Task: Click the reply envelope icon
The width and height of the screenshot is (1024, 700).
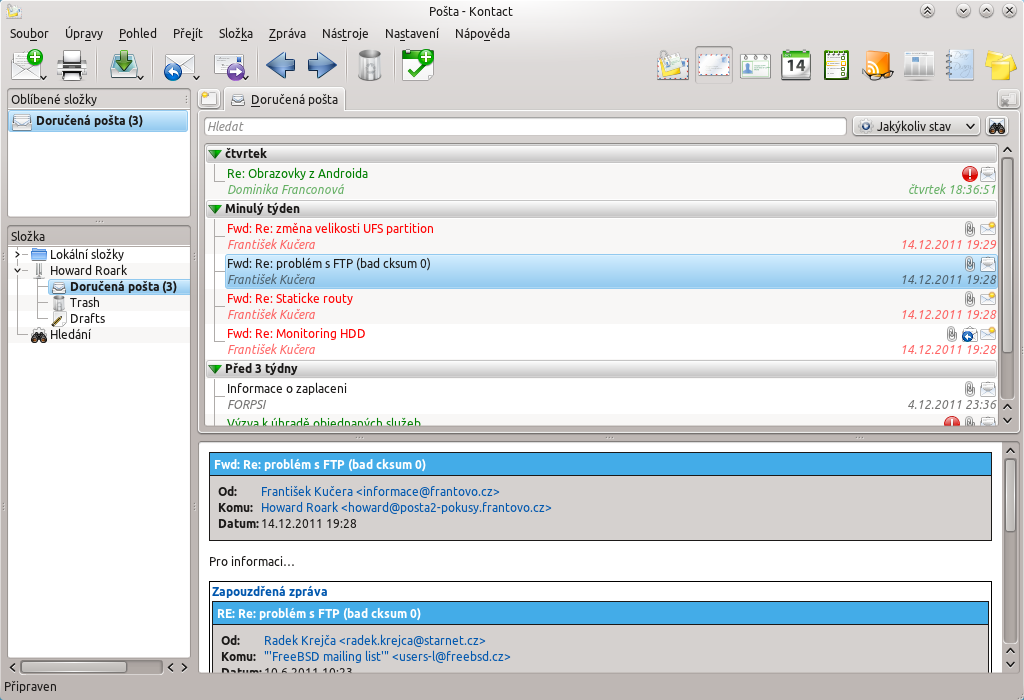Action: coord(178,66)
